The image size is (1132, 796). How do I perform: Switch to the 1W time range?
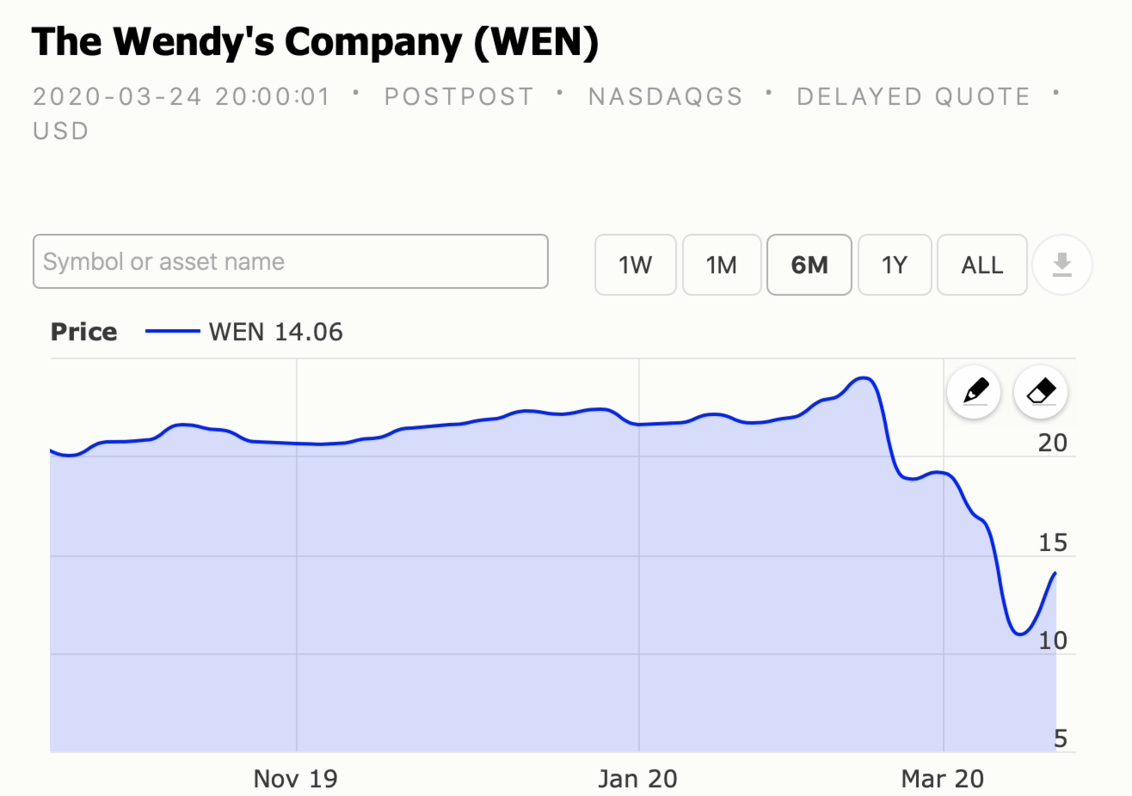(635, 264)
